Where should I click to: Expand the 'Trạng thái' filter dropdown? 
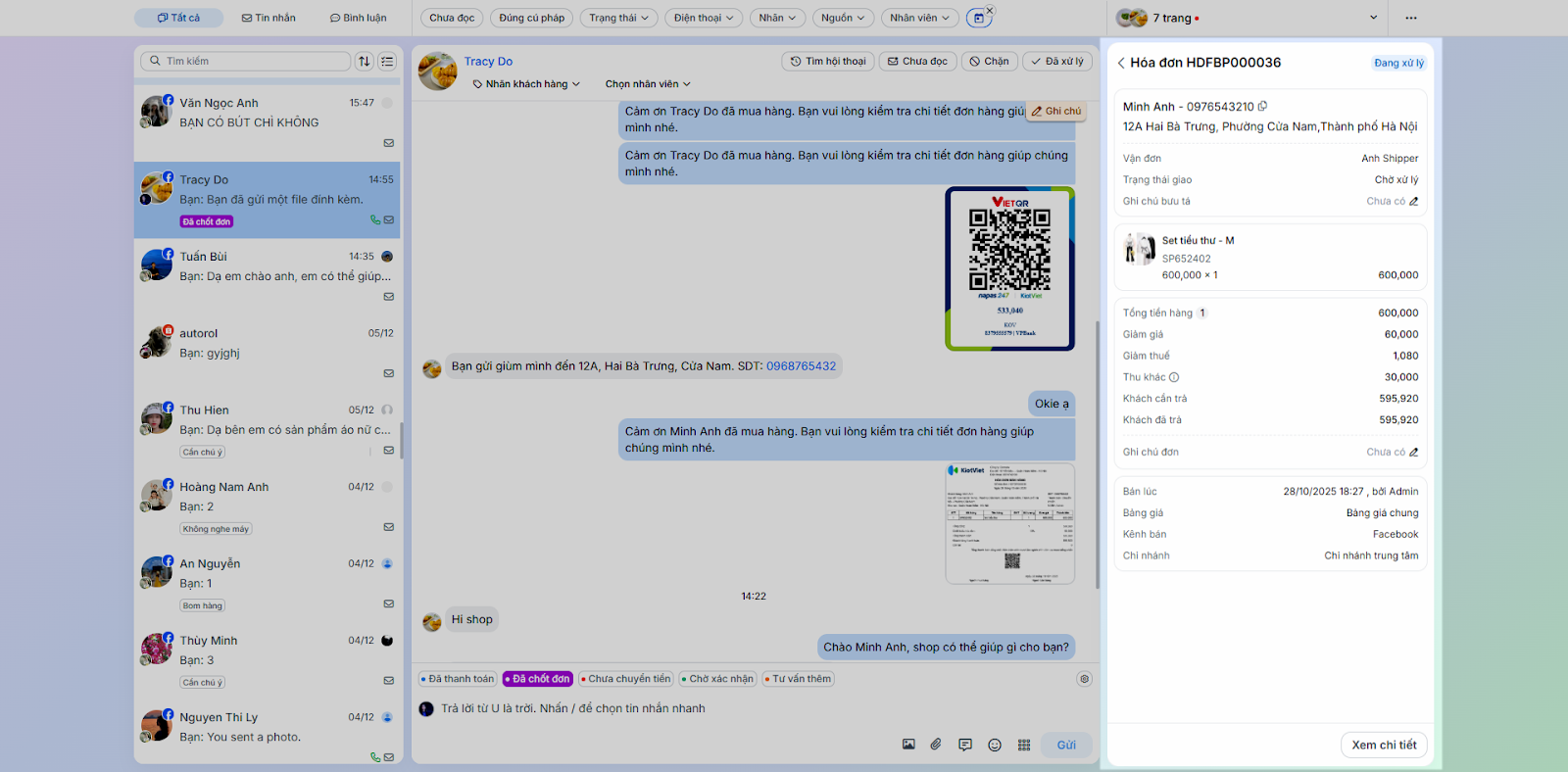click(x=618, y=18)
